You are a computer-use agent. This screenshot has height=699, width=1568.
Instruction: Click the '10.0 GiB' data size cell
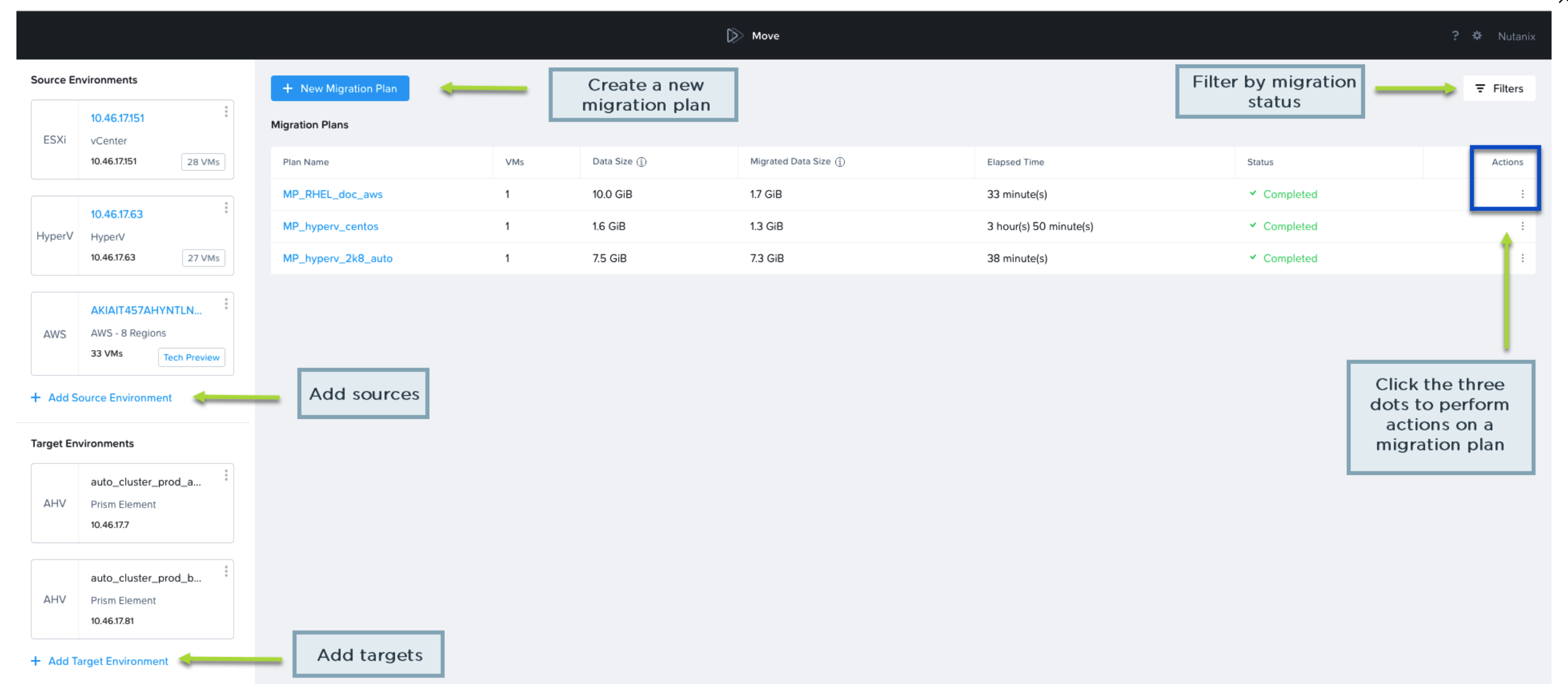[x=612, y=194]
